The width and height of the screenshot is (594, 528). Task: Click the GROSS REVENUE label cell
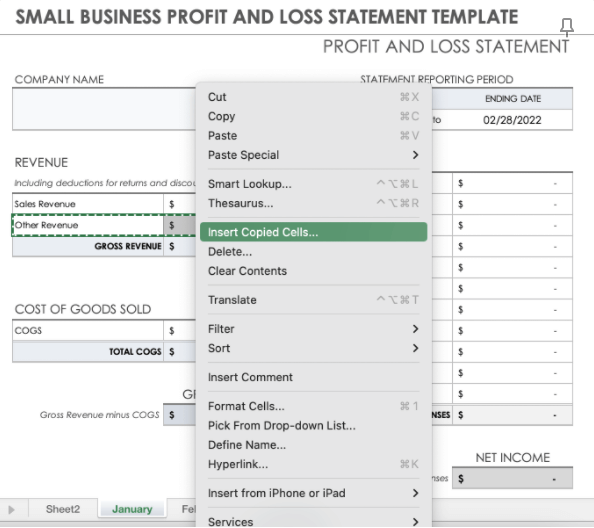[88, 247]
